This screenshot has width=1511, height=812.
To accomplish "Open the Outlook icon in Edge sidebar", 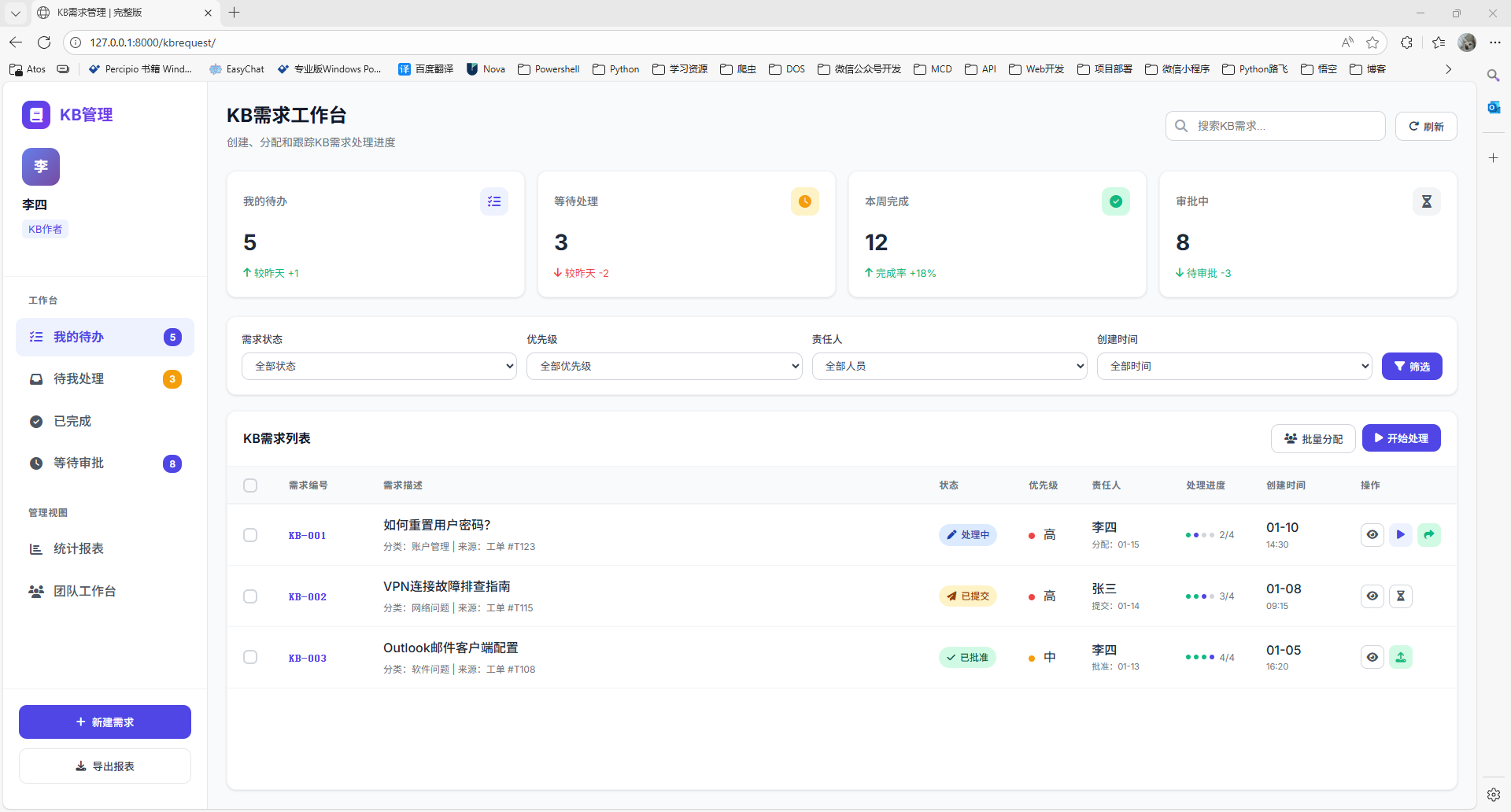I will pos(1494,107).
